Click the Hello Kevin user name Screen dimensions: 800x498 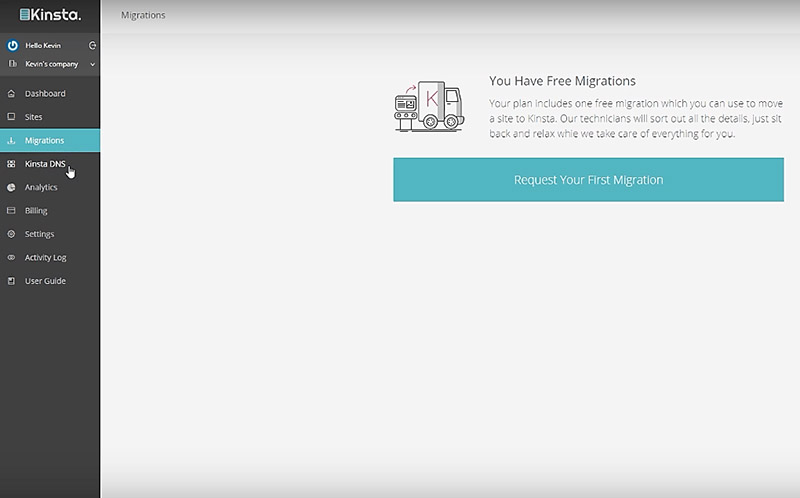[43, 45]
